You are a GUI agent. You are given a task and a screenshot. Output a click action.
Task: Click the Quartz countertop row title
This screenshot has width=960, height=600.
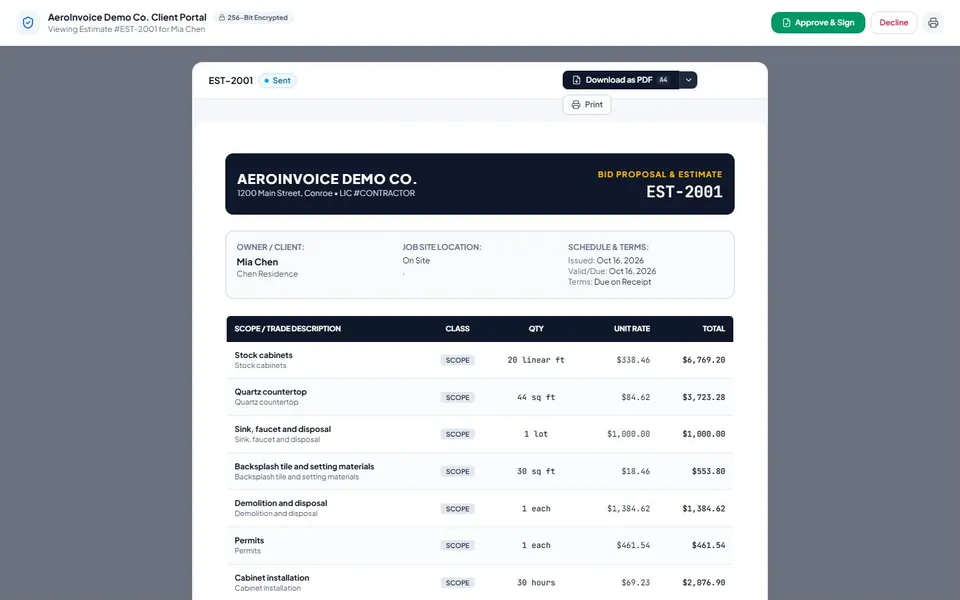click(x=271, y=392)
